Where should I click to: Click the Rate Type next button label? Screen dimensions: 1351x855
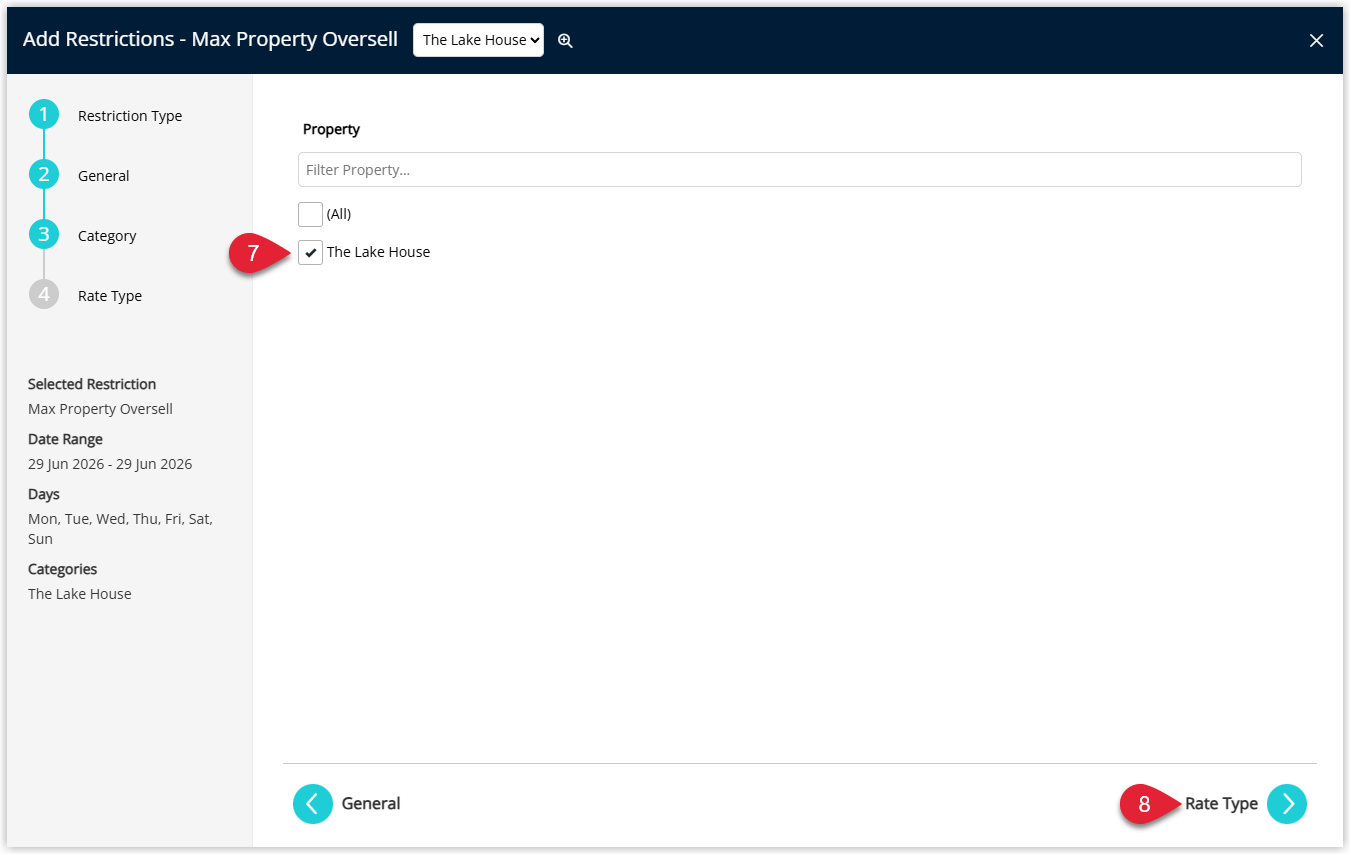tap(1221, 804)
